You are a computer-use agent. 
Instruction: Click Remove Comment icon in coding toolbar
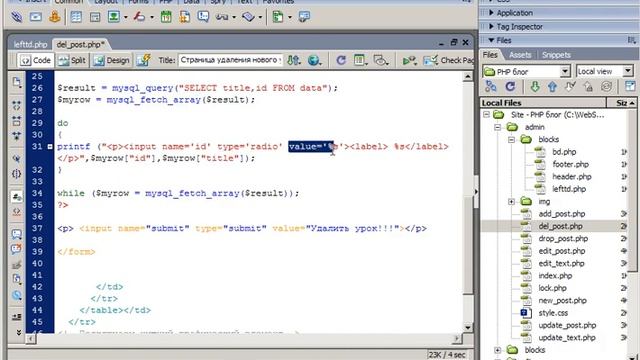17,249
